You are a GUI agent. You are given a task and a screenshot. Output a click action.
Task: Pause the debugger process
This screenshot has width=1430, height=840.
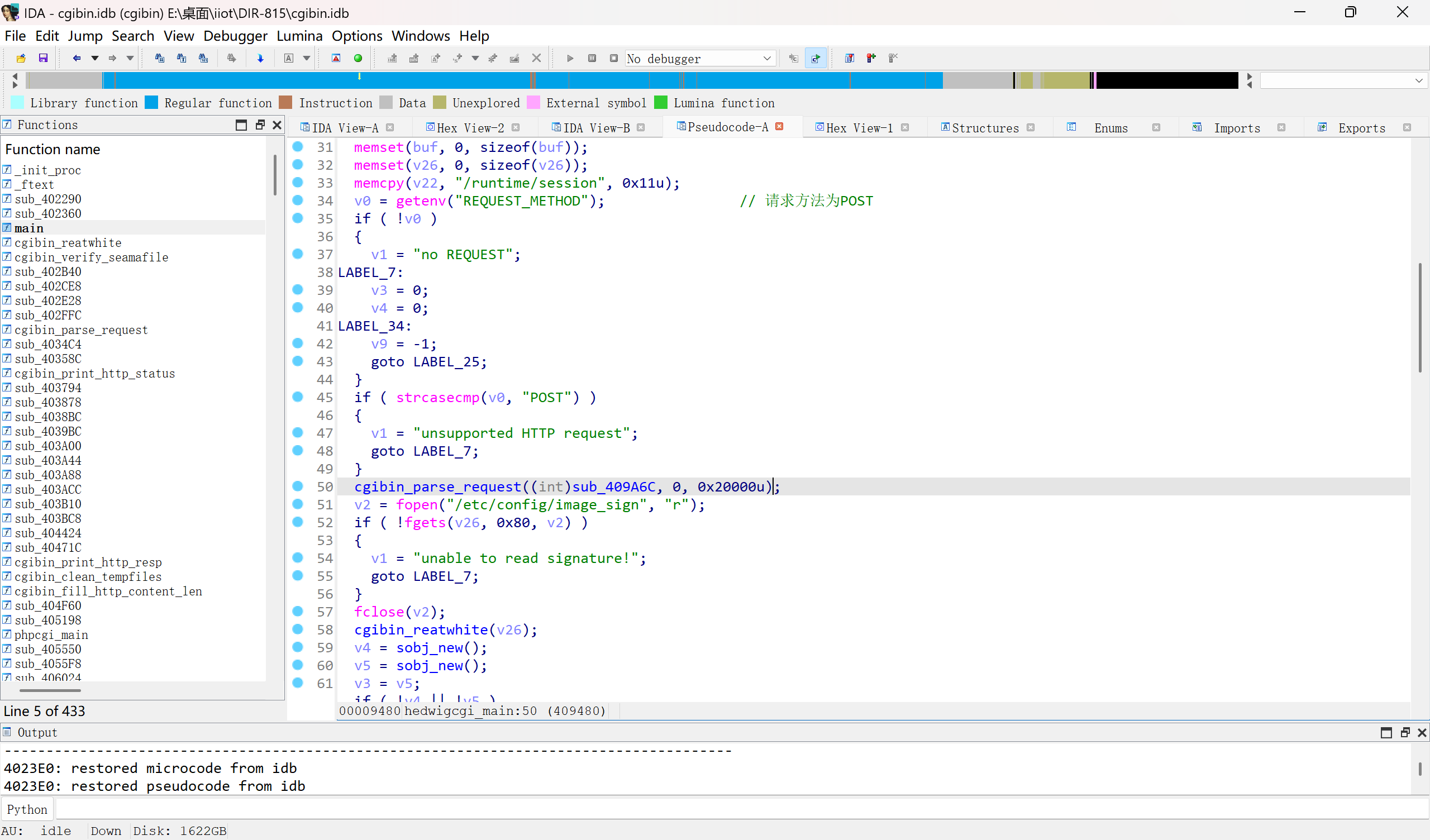[592, 59]
